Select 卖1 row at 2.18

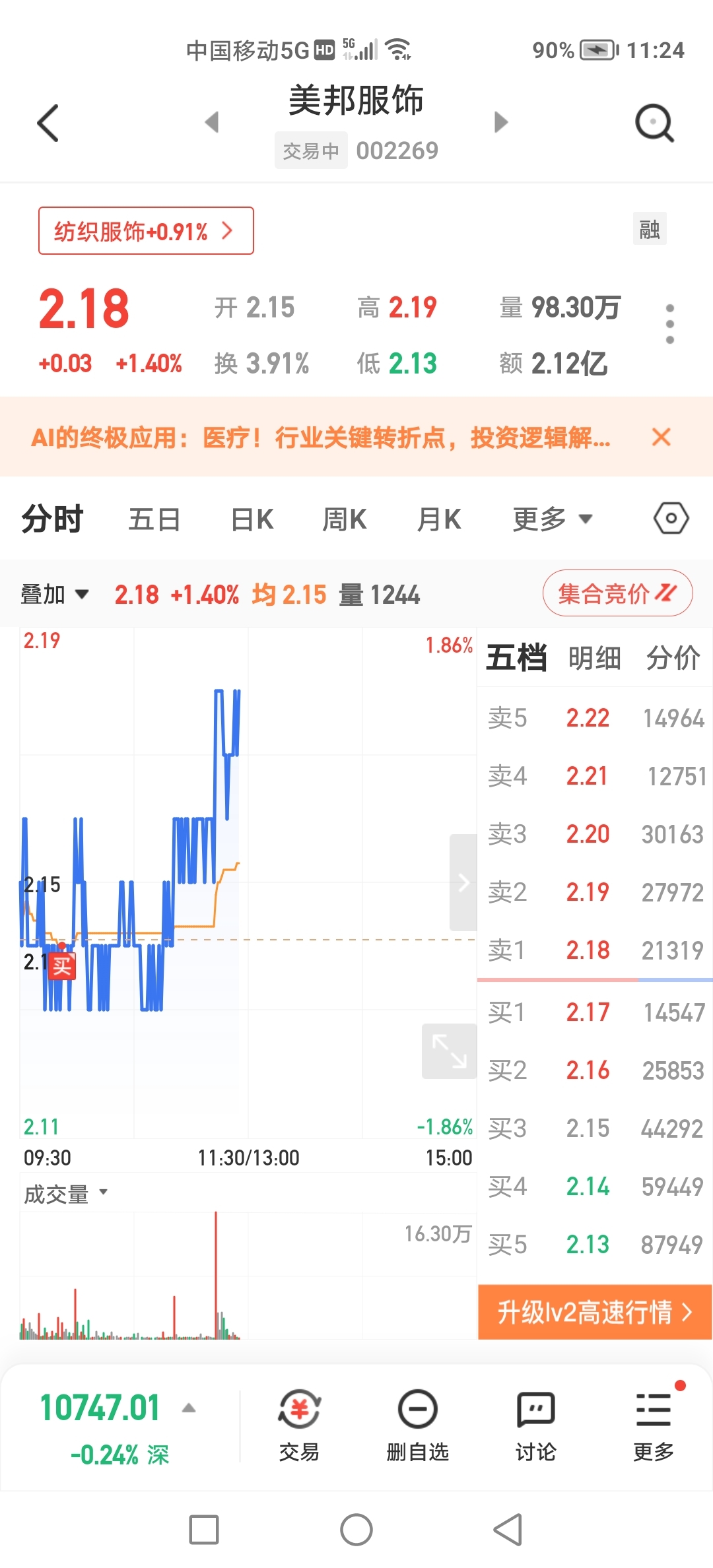point(595,950)
